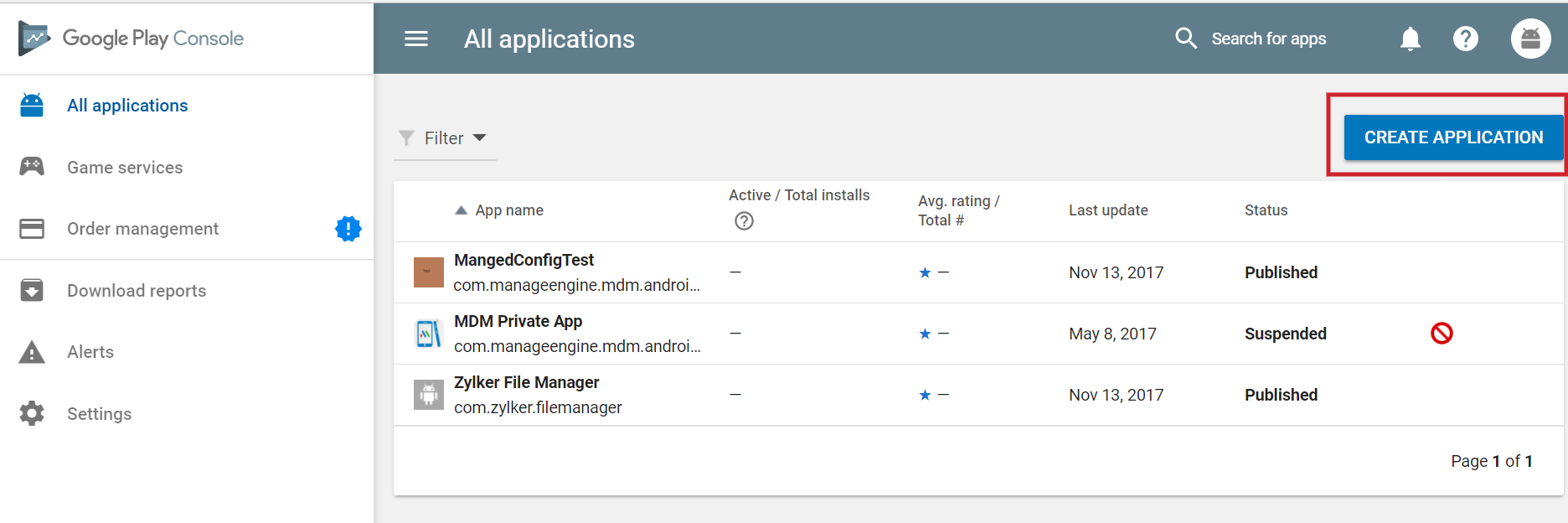Click the Search for apps field
This screenshot has height=523, width=1568.
pyautogui.click(x=1268, y=39)
